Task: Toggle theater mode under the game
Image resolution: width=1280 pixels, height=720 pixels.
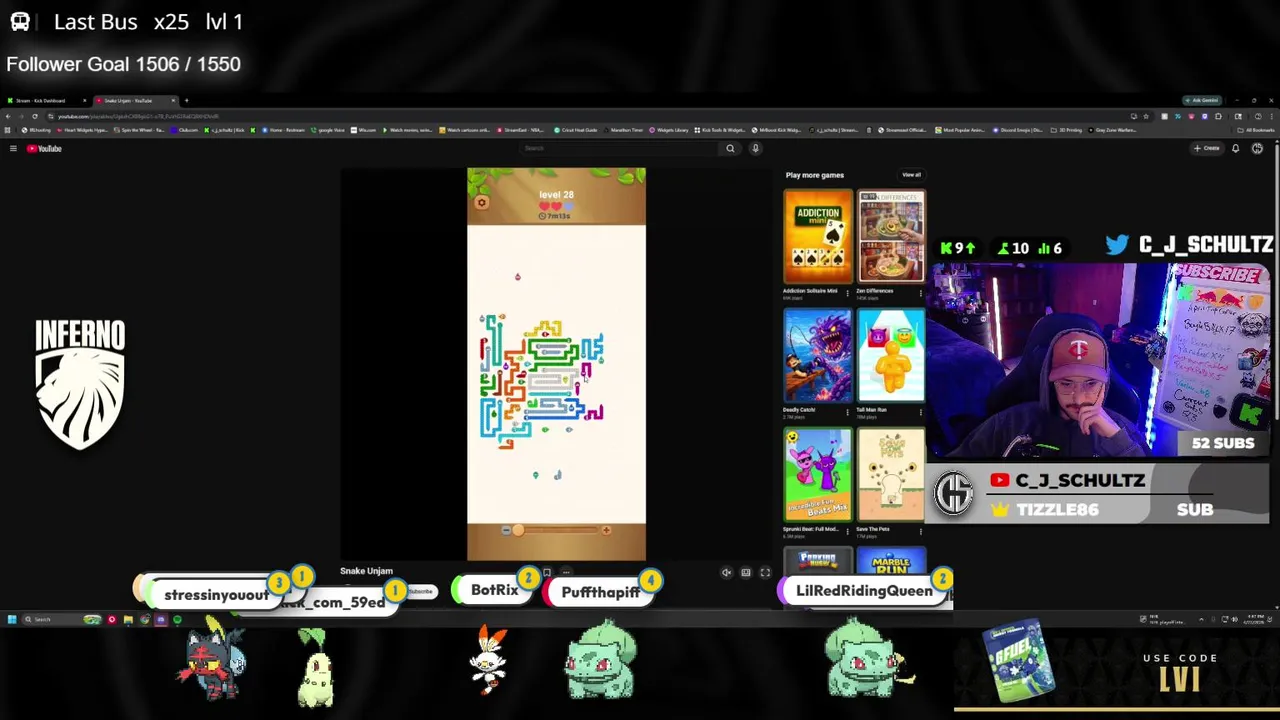Action: tap(746, 573)
